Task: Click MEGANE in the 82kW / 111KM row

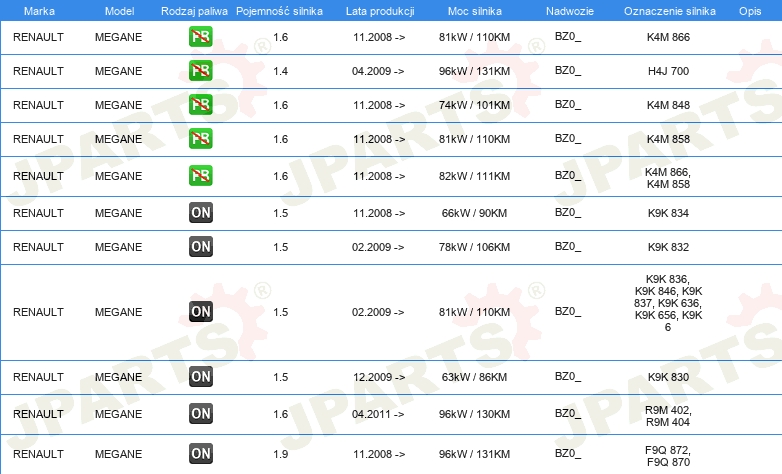Action: pos(119,176)
